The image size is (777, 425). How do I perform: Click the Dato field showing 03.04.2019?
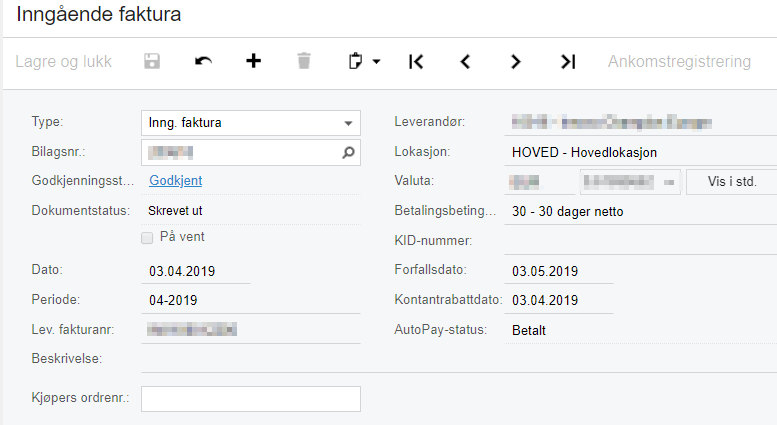196,271
